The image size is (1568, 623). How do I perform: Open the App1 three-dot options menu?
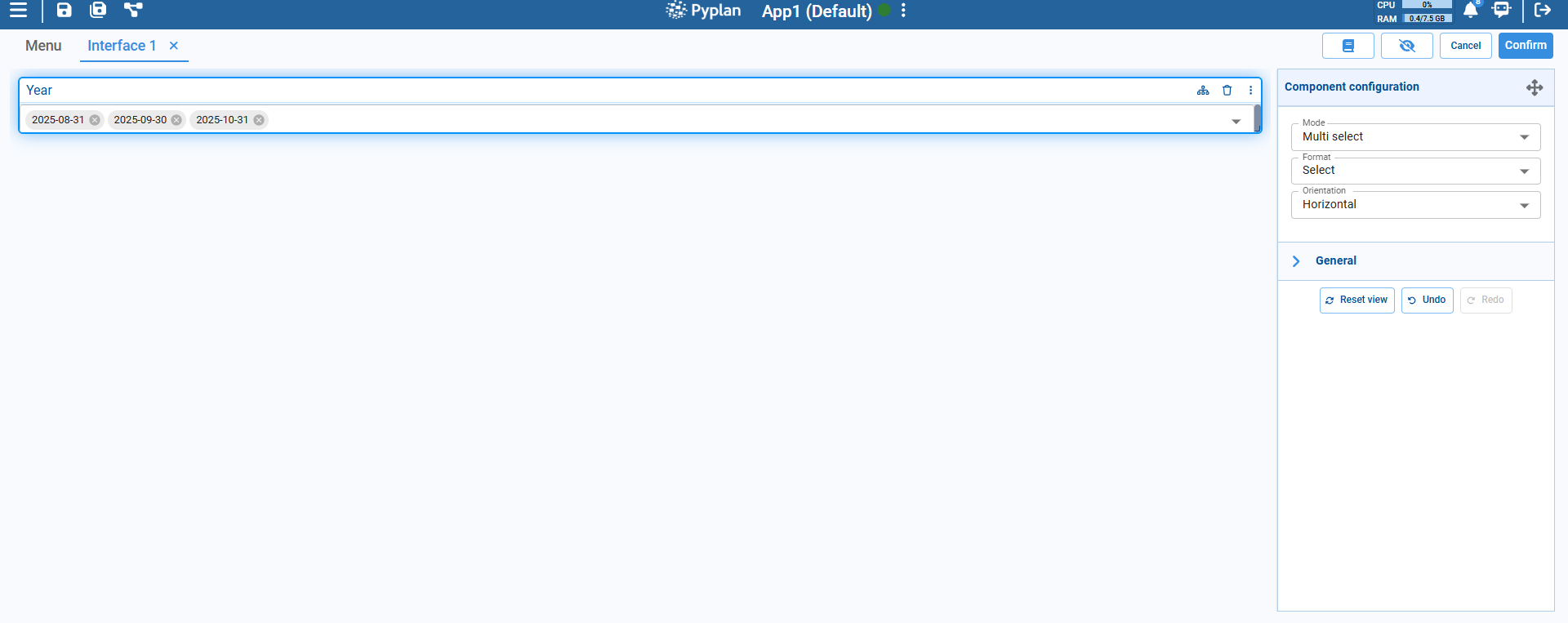click(x=903, y=11)
